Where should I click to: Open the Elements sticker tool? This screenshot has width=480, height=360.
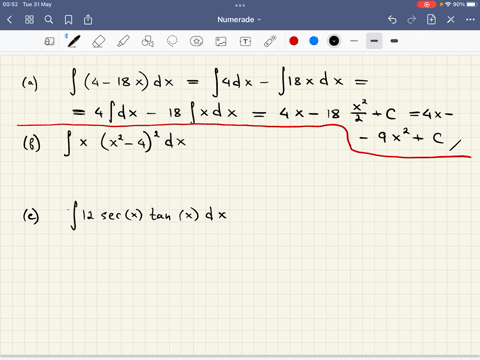tap(196, 41)
